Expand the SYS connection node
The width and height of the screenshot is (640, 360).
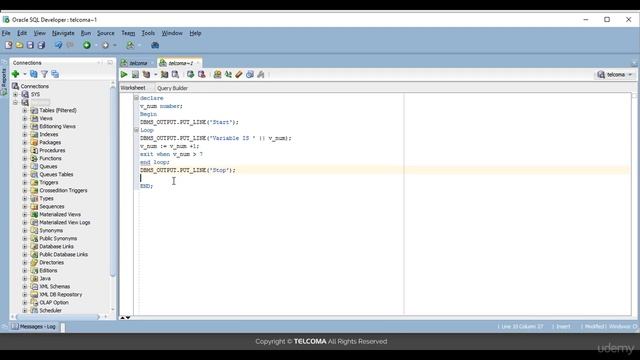[16, 94]
